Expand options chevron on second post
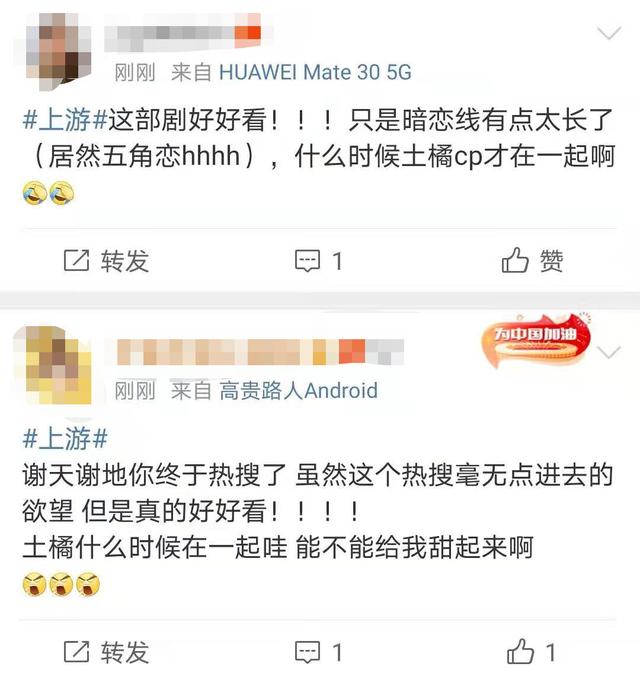The height and width of the screenshot is (673, 640). pos(609,352)
